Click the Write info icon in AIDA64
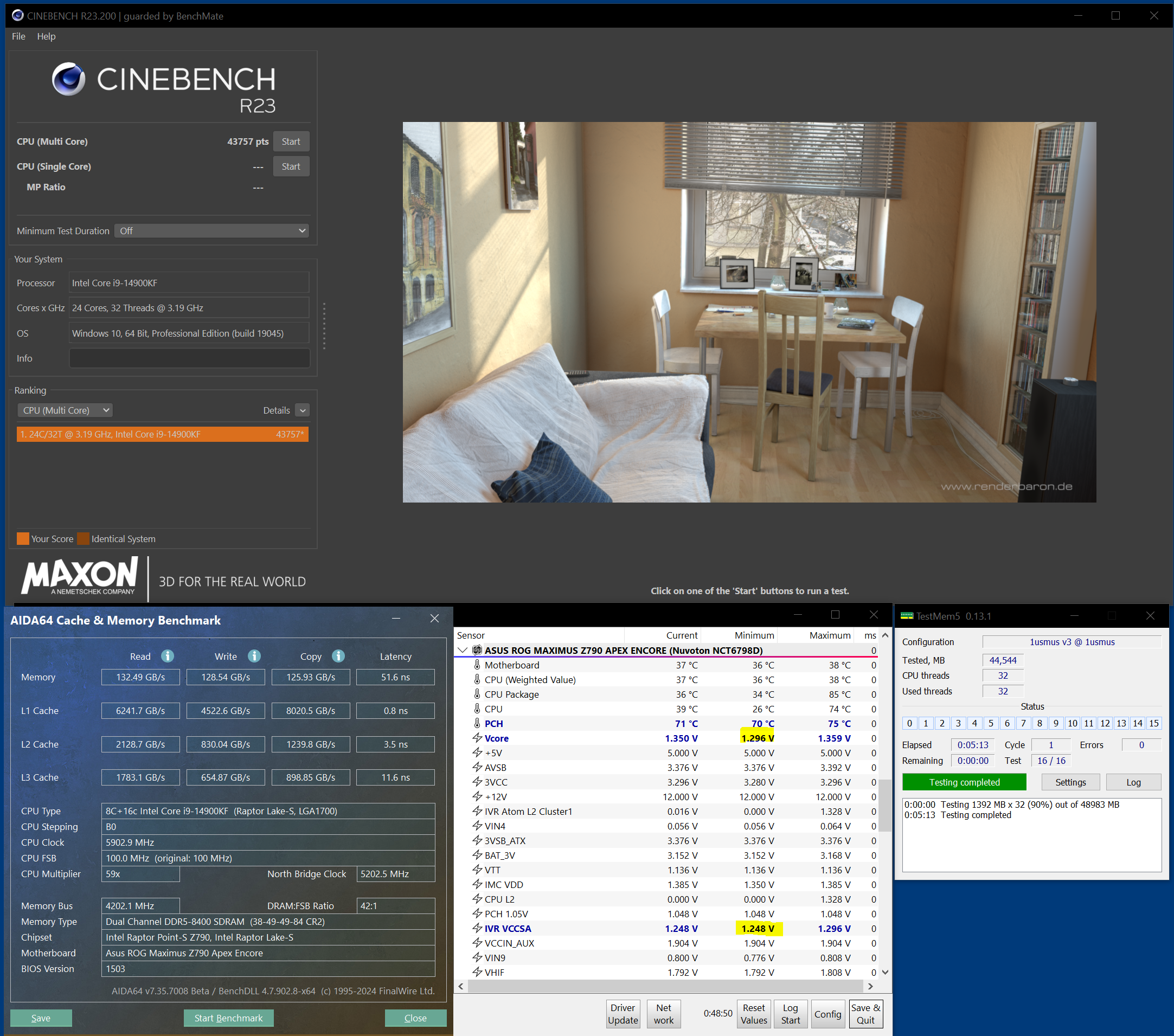 (x=254, y=656)
